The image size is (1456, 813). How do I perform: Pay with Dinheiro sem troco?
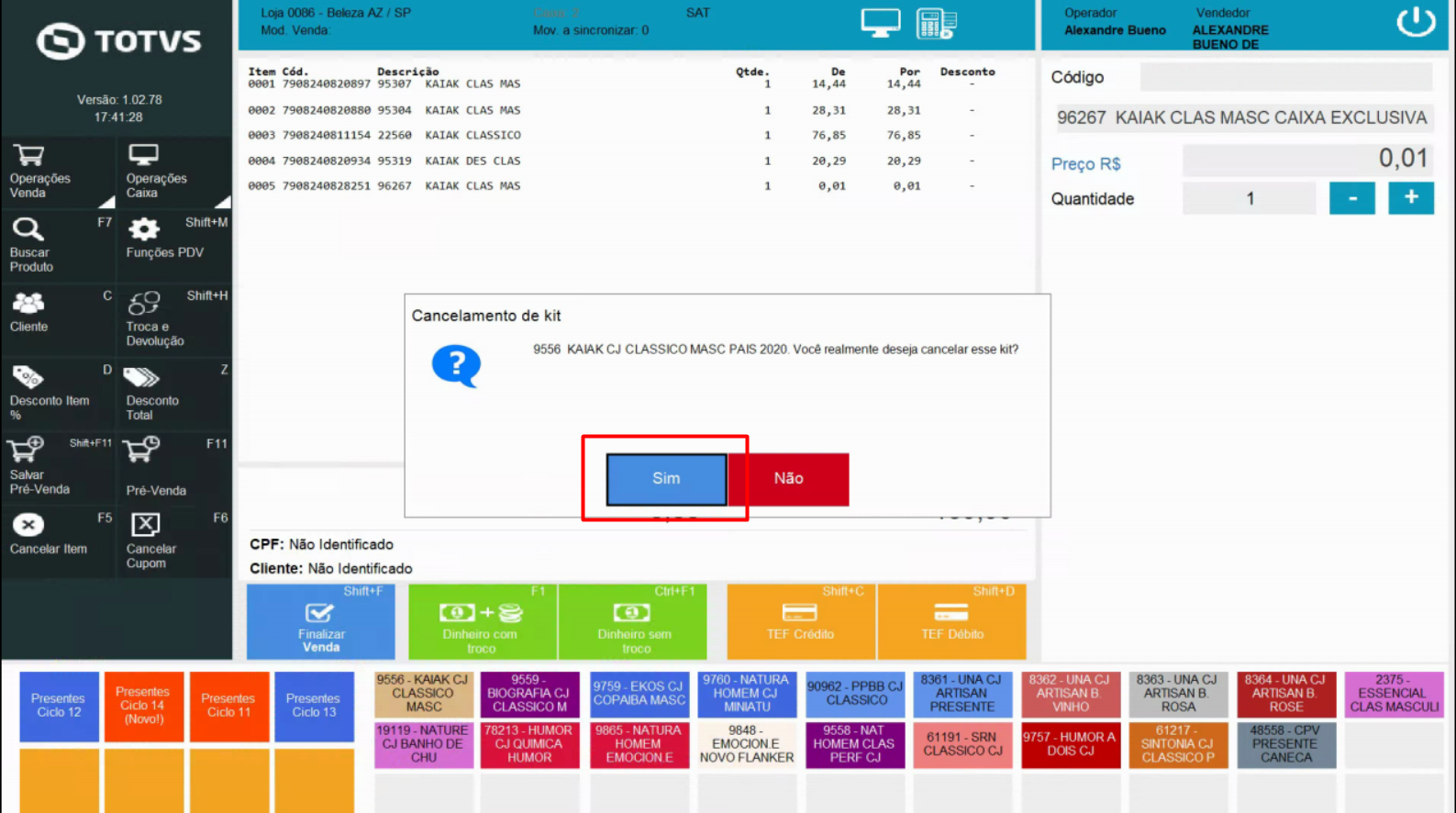pyautogui.click(x=633, y=621)
